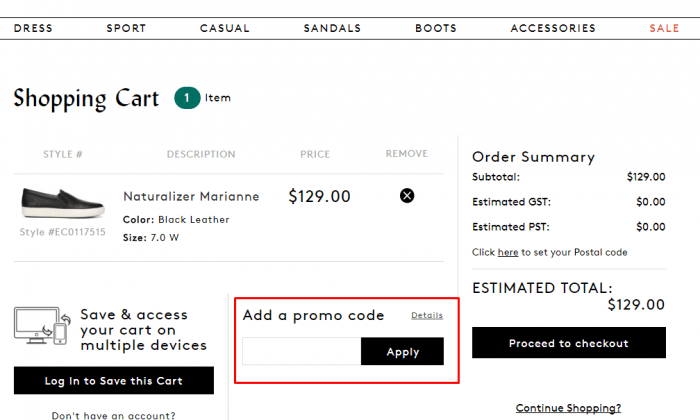Proceed to checkout
The height and width of the screenshot is (420, 700).
(568, 343)
